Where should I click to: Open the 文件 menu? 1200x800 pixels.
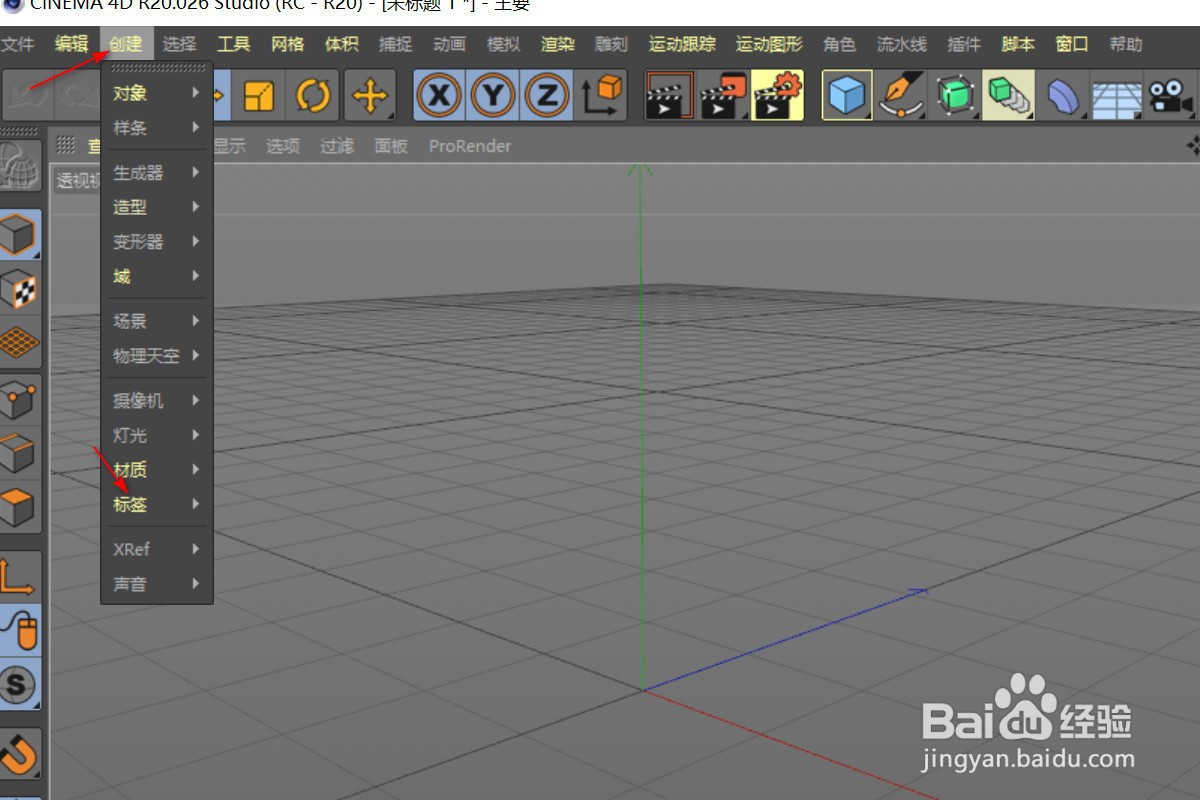click(16, 44)
